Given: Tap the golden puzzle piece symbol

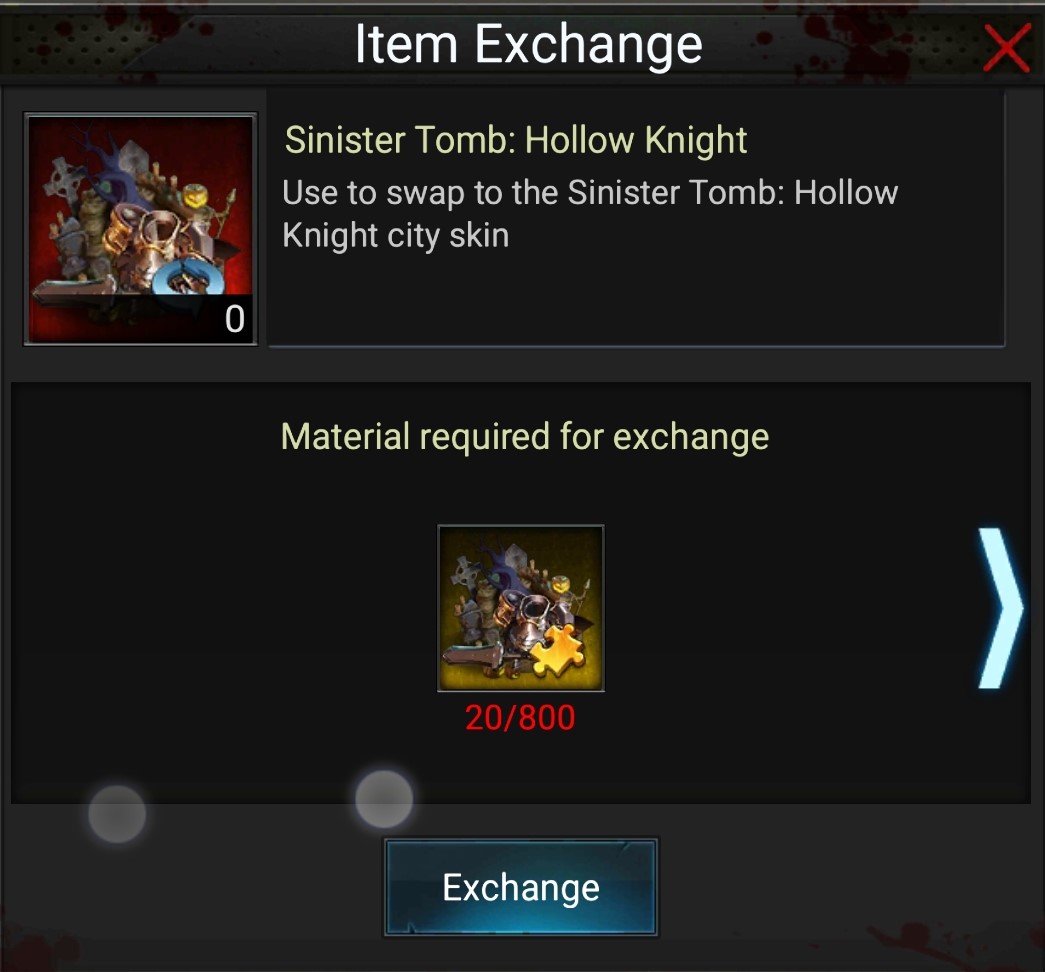Looking at the screenshot, I should [x=558, y=650].
